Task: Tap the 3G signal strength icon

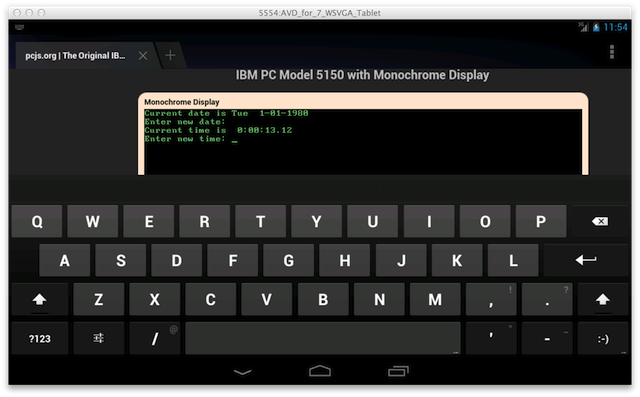Action: pyautogui.click(x=583, y=27)
